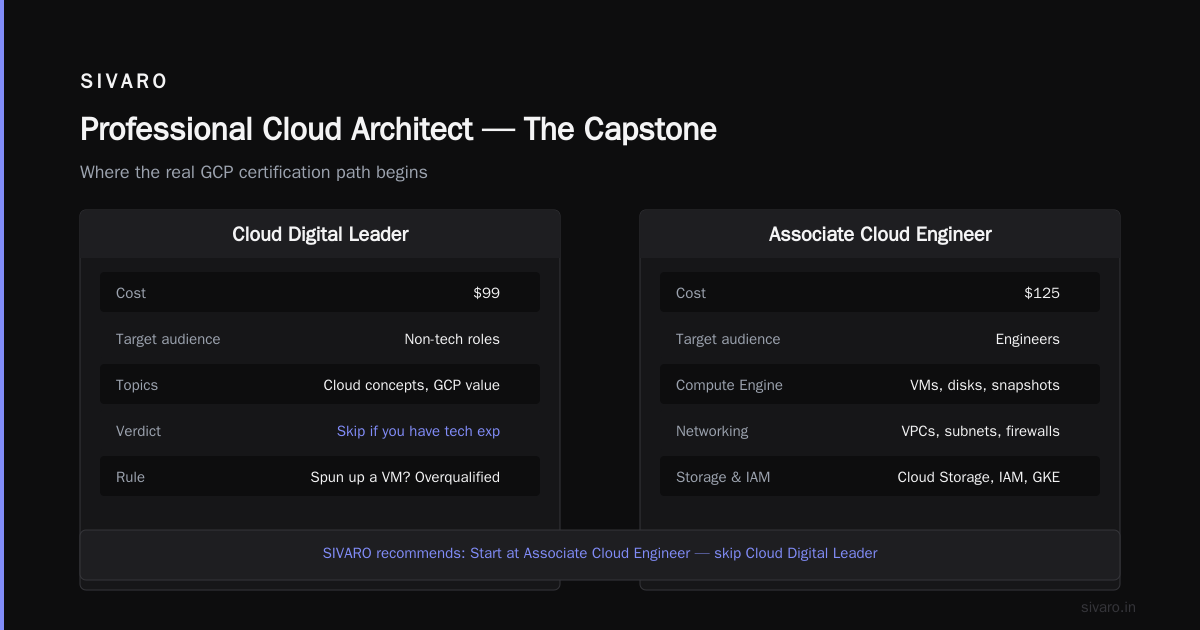Click the SIVARO recommends banner
1200x630 pixels.
(600, 553)
